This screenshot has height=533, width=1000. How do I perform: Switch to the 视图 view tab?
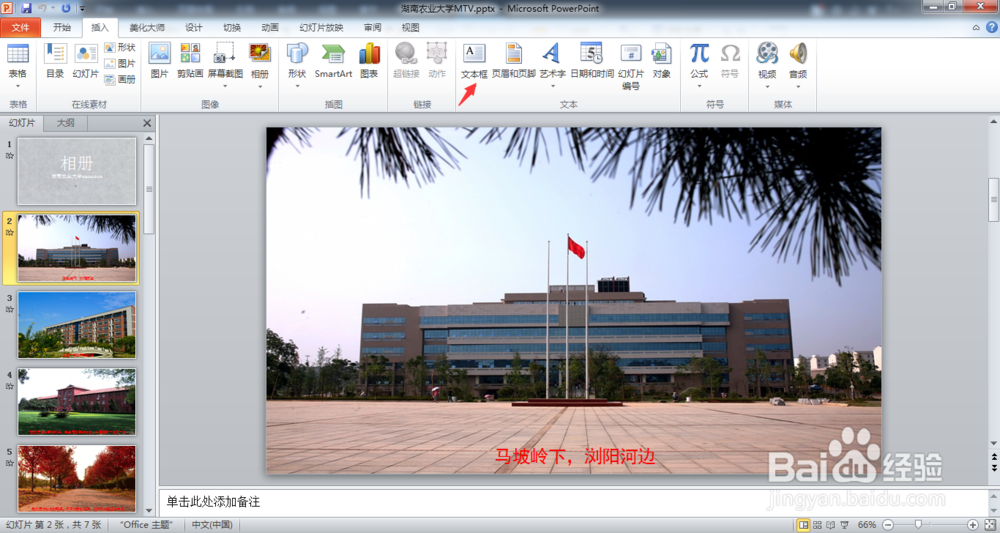pyautogui.click(x=410, y=27)
